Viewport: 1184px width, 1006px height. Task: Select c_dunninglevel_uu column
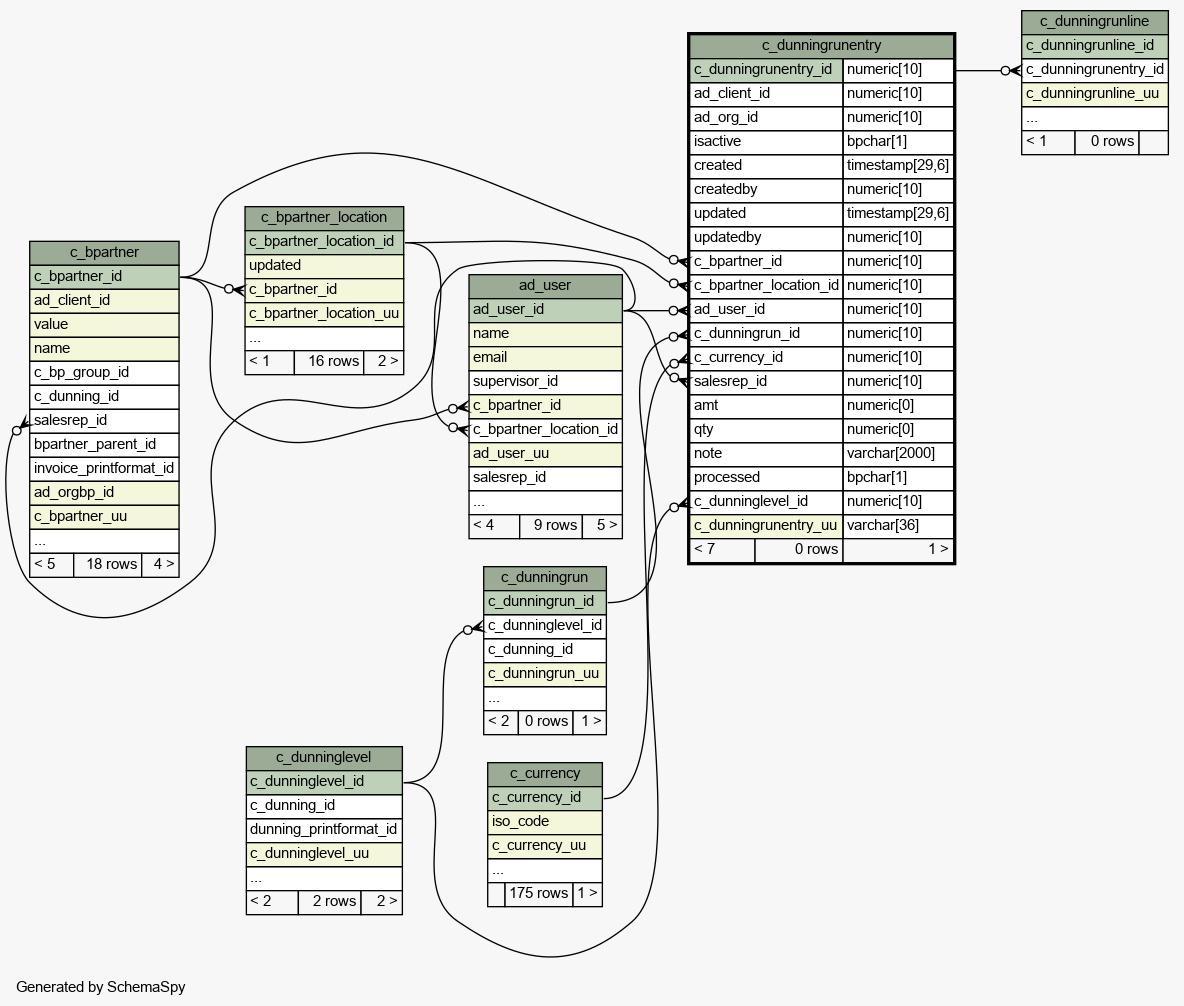coord(324,854)
